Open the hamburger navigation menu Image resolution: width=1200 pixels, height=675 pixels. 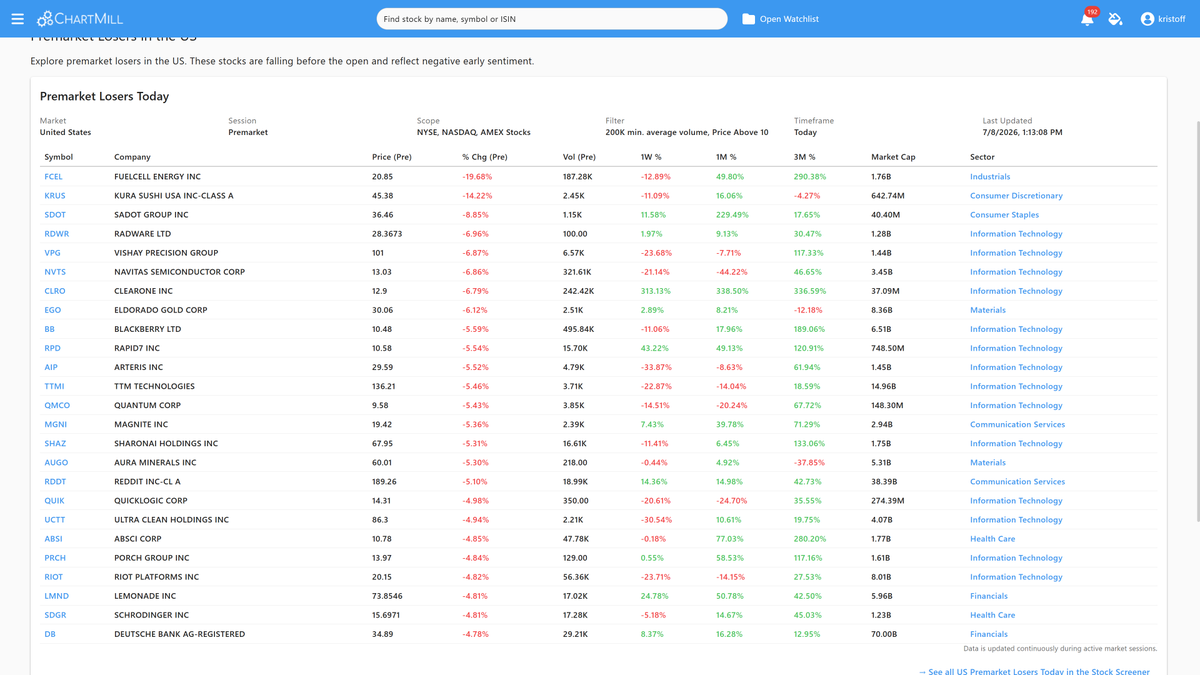pos(17,19)
